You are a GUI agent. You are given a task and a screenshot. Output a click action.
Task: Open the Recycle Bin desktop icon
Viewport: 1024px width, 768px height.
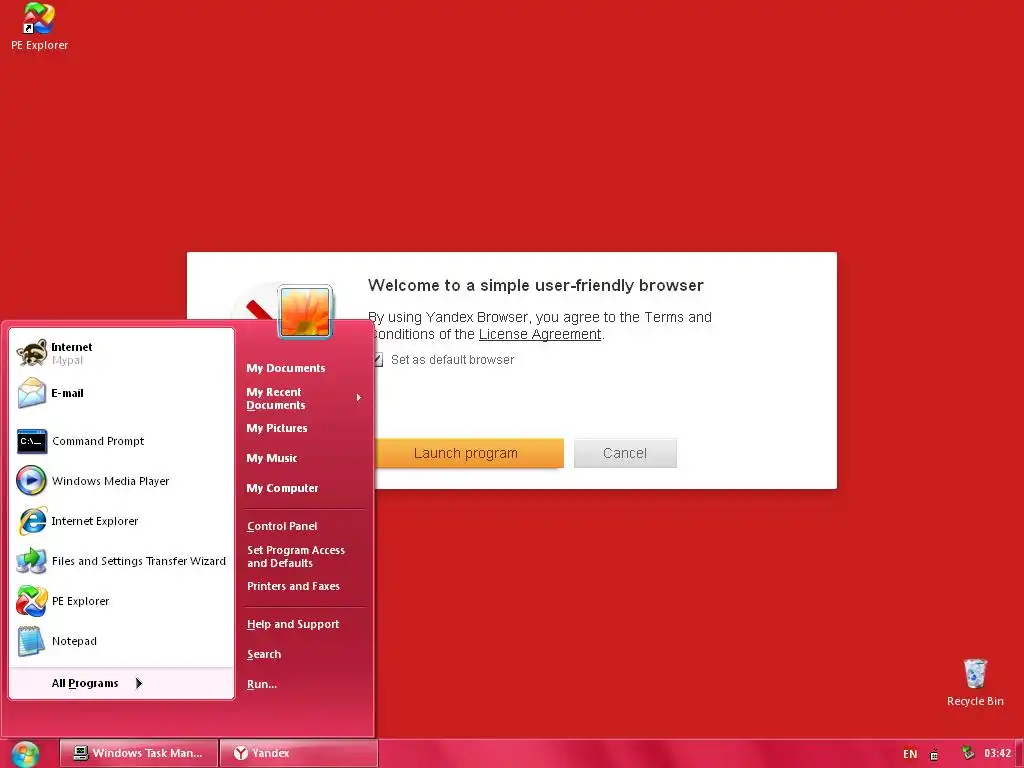click(x=974, y=673)
